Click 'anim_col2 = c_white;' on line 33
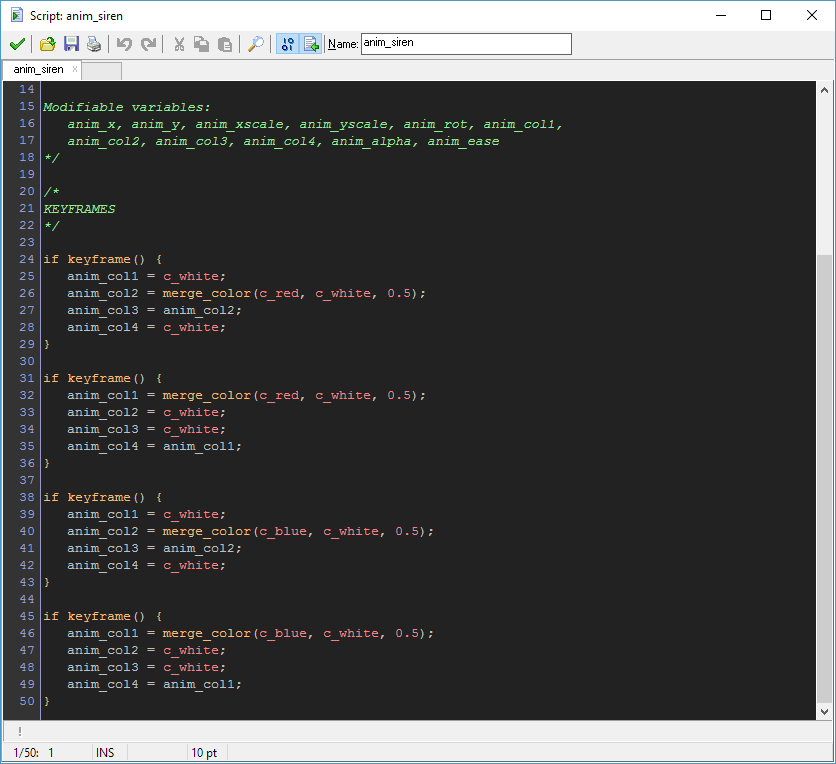Screen dimensions: 836x764 (x=146, y=413)
